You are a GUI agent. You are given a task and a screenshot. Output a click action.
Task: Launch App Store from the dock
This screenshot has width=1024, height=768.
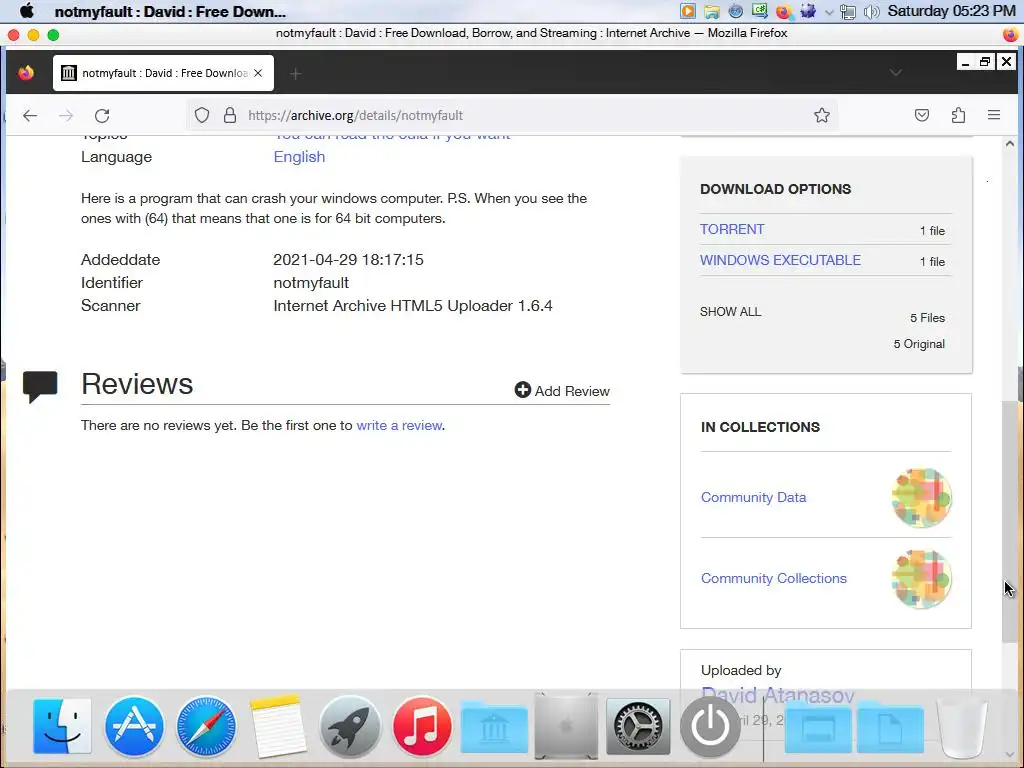pos(134,726)
